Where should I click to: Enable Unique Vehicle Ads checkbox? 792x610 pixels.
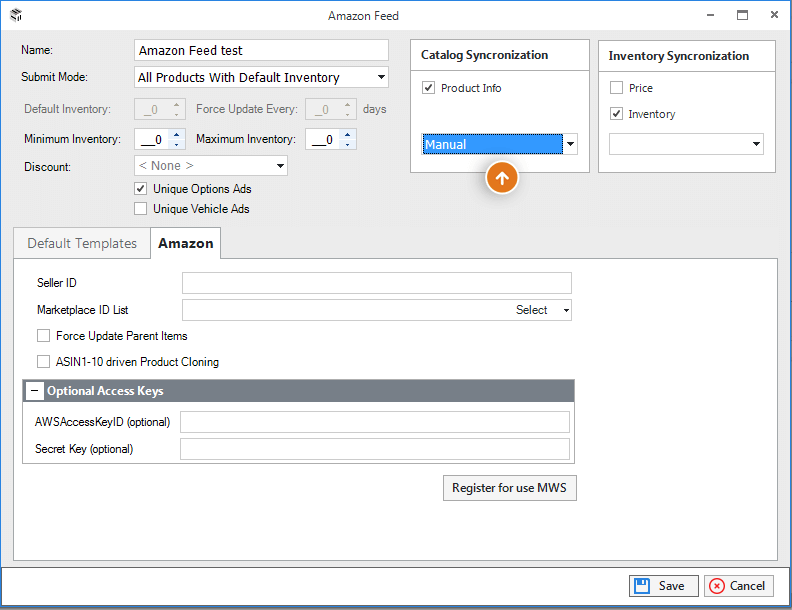[x=140, y=209]
